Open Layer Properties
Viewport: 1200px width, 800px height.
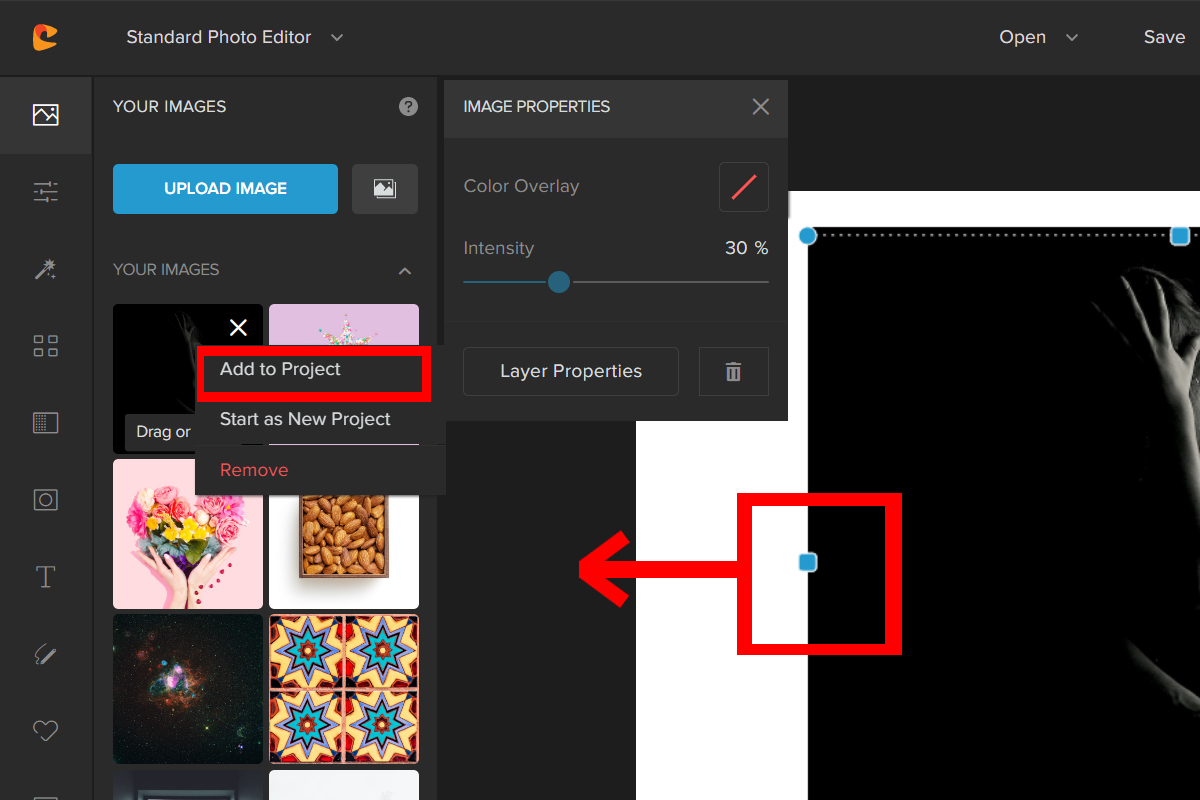pyautogui.click(x=571, y=372)
